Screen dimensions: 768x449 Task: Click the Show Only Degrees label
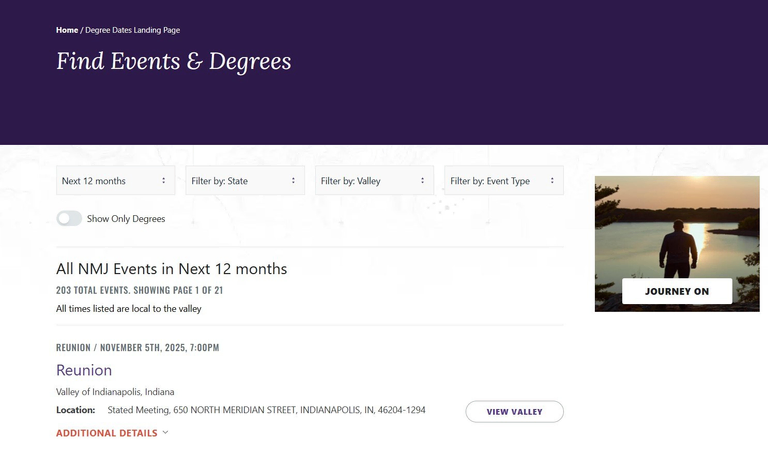pyautogui.click(x=126, y=219)
